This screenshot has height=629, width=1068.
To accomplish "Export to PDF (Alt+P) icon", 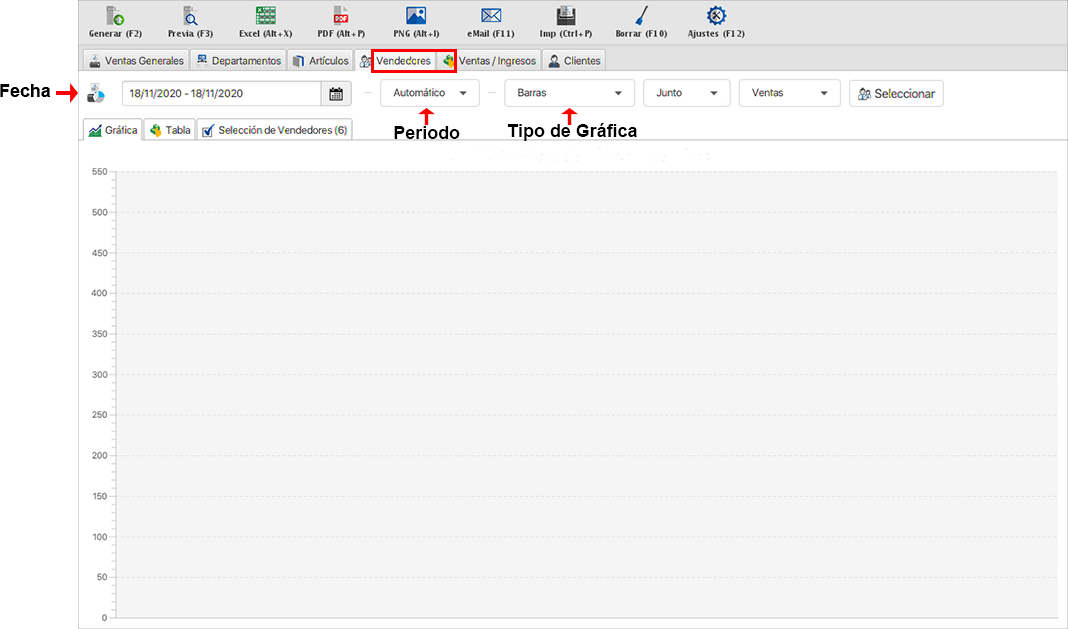I will point(341,16).
